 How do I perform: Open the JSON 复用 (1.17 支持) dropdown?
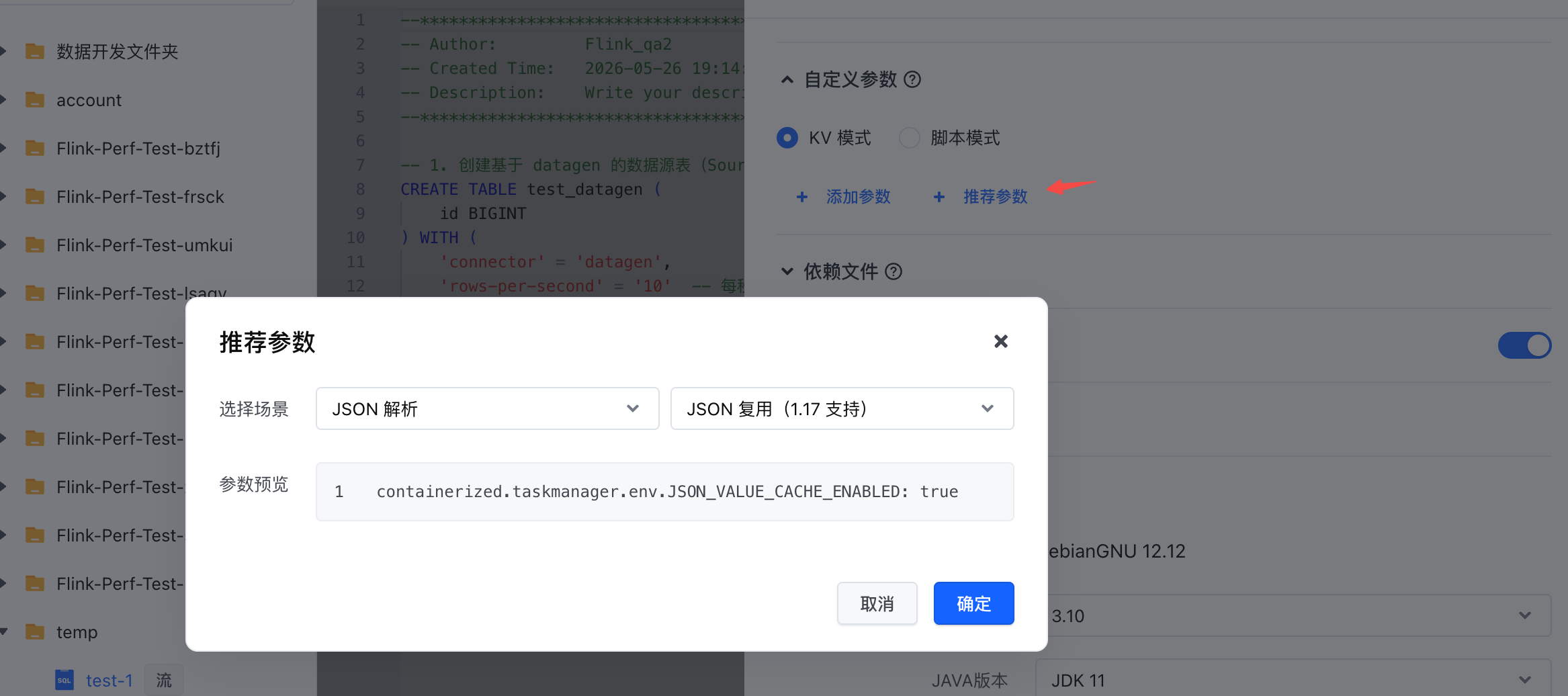coord(842,408)
